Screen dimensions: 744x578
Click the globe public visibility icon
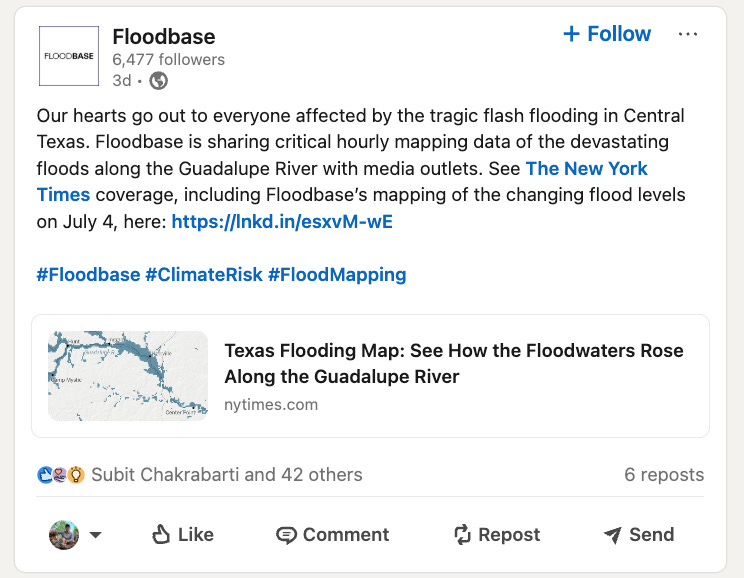(159, 81)
